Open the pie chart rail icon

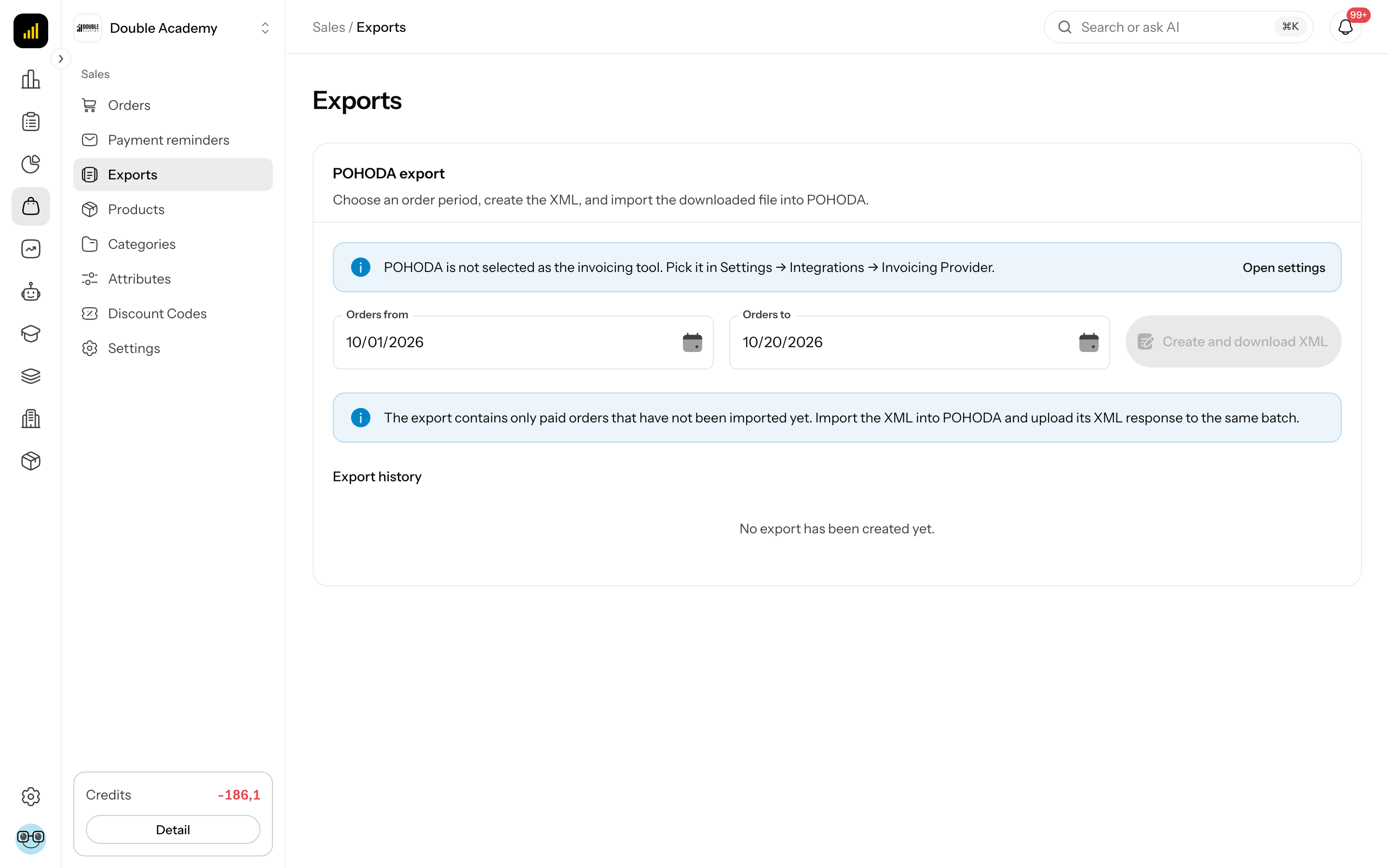(x=30, y=164)
